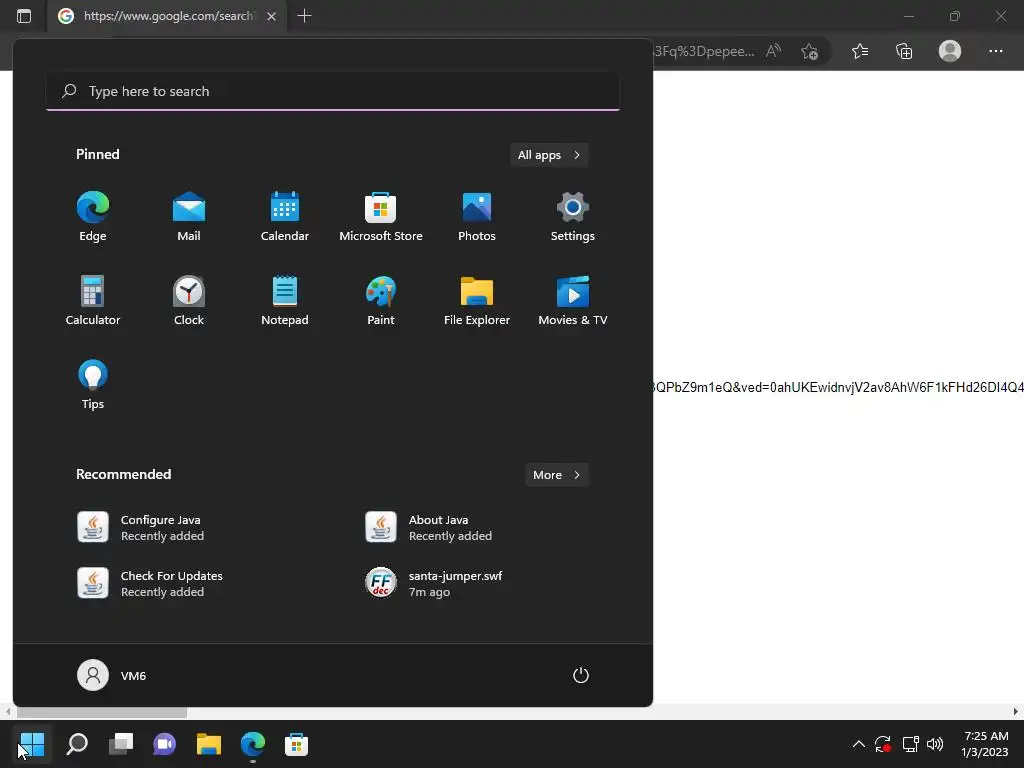Launch Paint

(x=381, y=301)
